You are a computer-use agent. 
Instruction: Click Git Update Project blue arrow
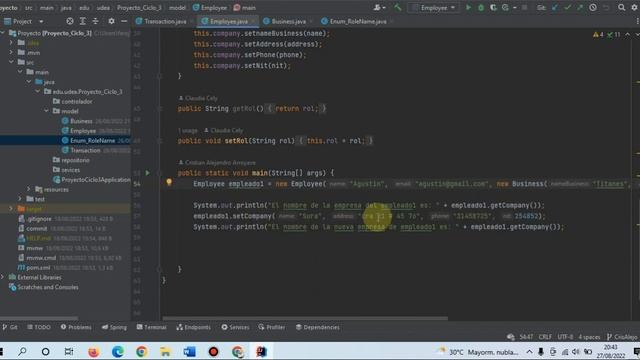click(555, 7)
